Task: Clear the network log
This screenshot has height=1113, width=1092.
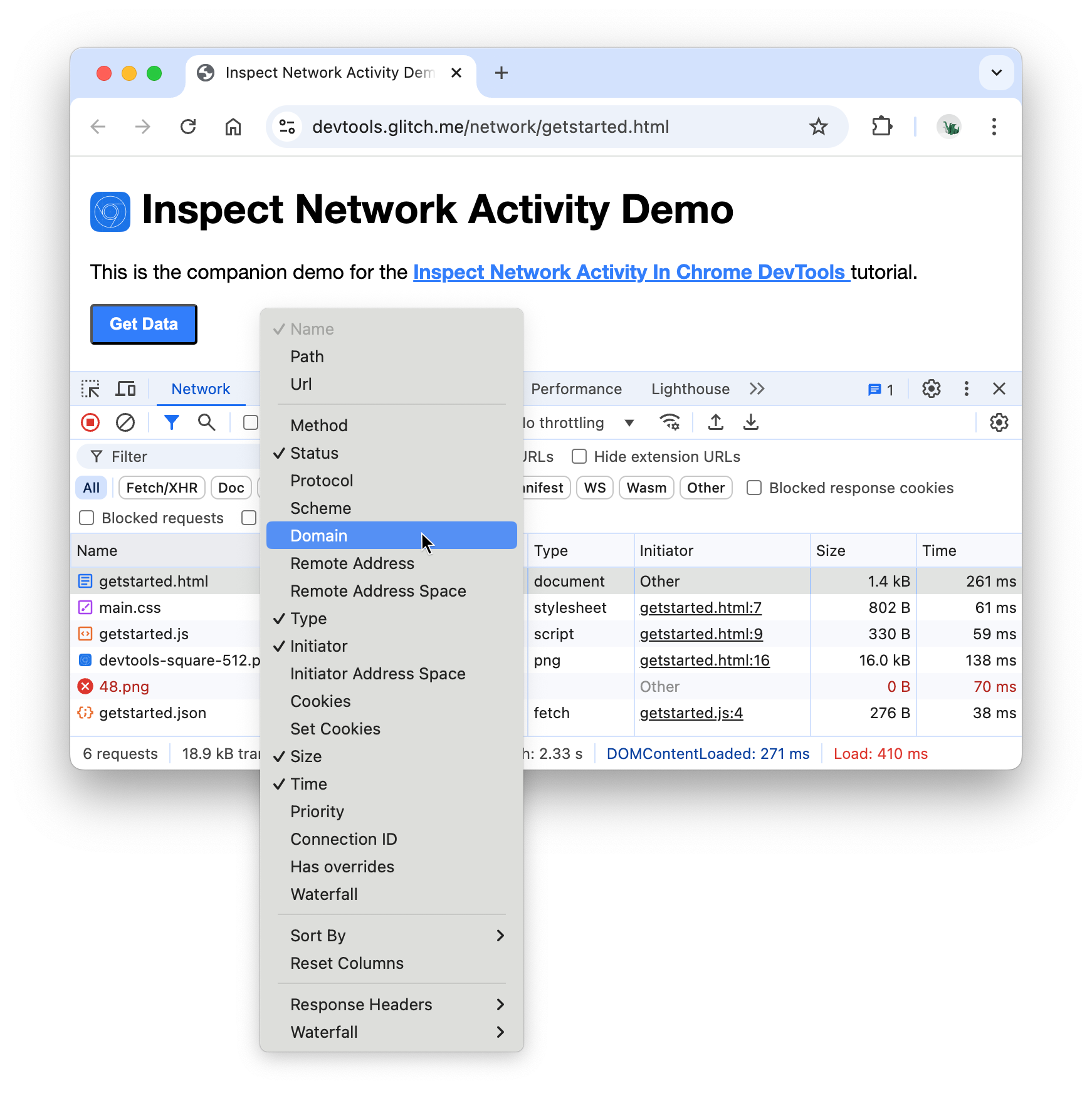Action: click(125, 422)
